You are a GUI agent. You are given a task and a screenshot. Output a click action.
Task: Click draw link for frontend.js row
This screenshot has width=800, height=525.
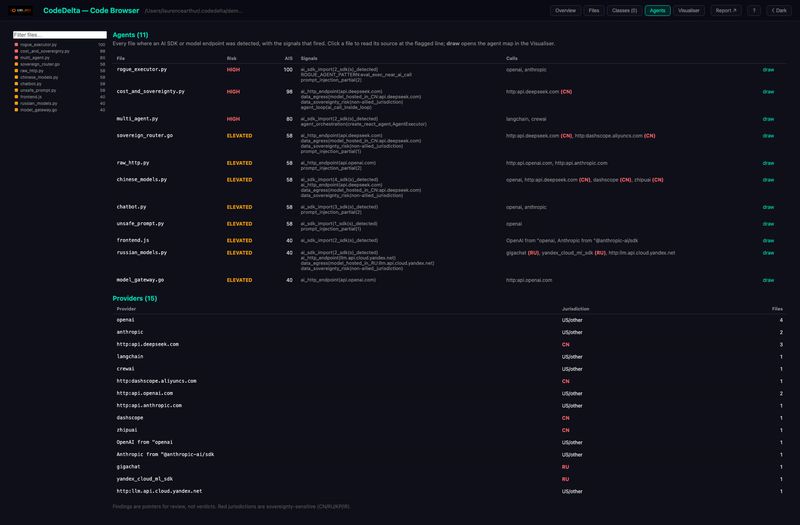pos(768,240)
